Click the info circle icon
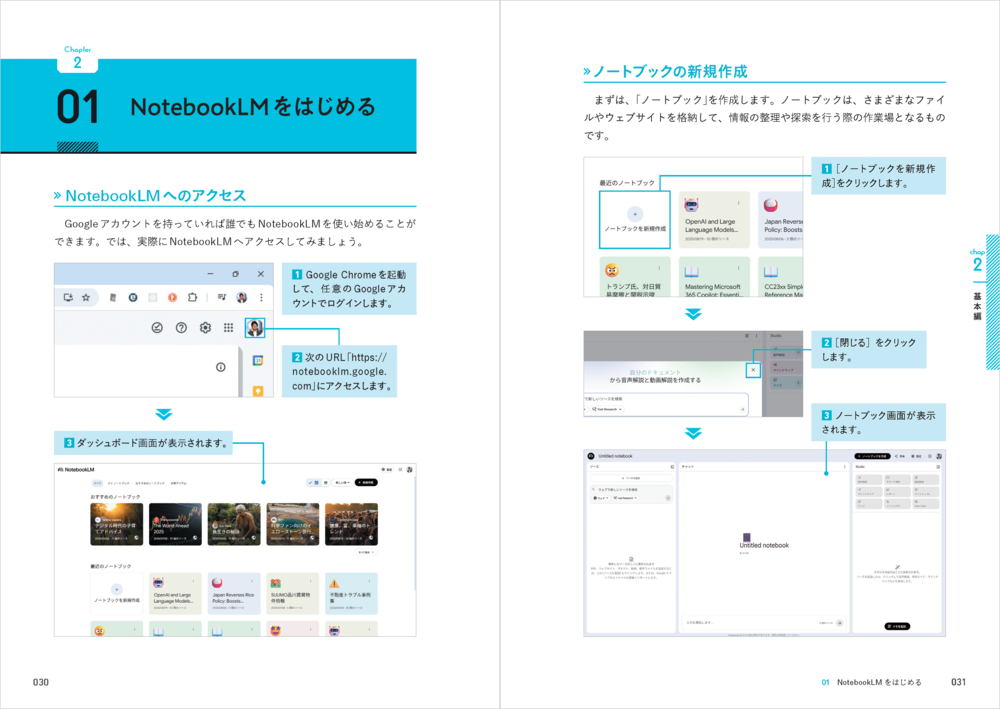The width and height of the screenshot is (1000, 709). [x=221, y=367]
